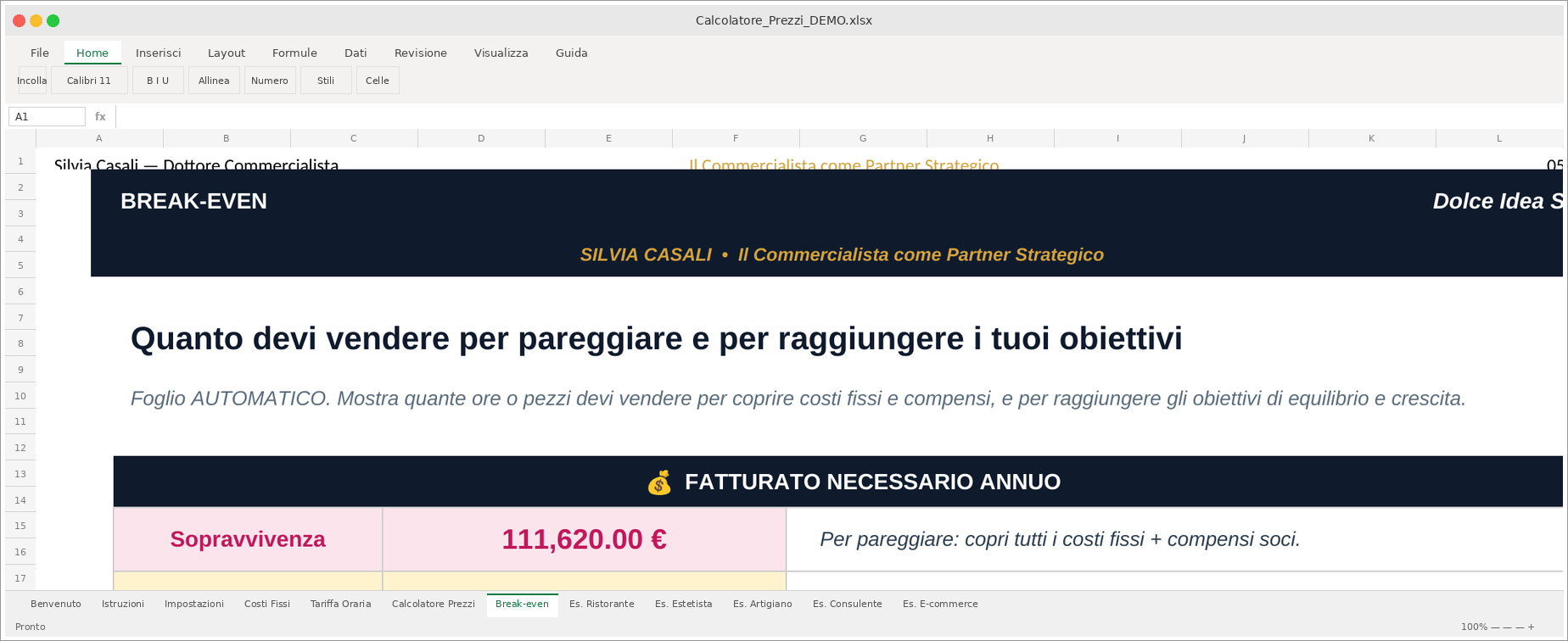Select row 12 header
Image resolution: width=1568 pixels, height=641 pixels.
(20, 448)
